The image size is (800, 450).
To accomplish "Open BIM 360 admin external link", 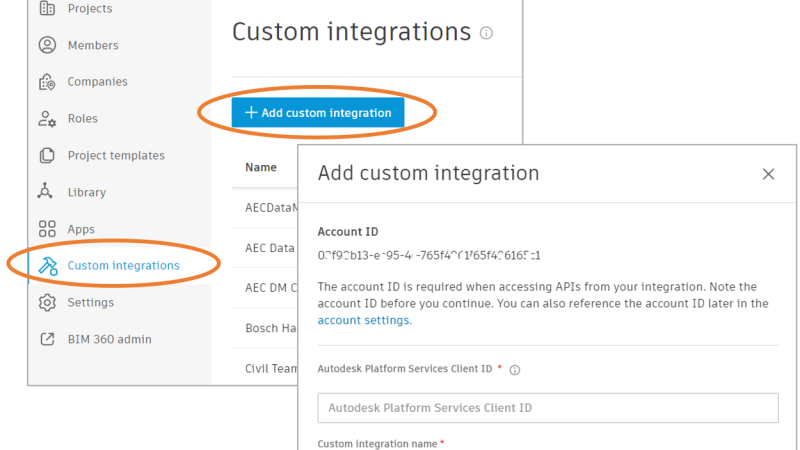I will (x=109, y=339).
